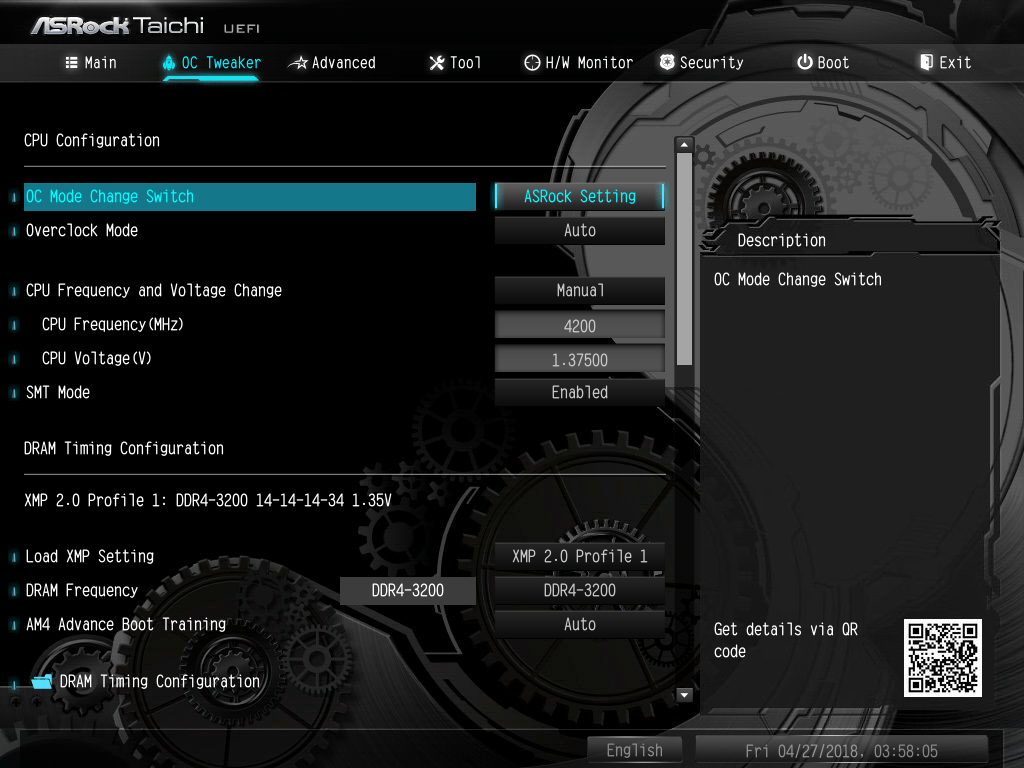
Task: Select the SMT Mode label
Action: click(x=57, y=392)
